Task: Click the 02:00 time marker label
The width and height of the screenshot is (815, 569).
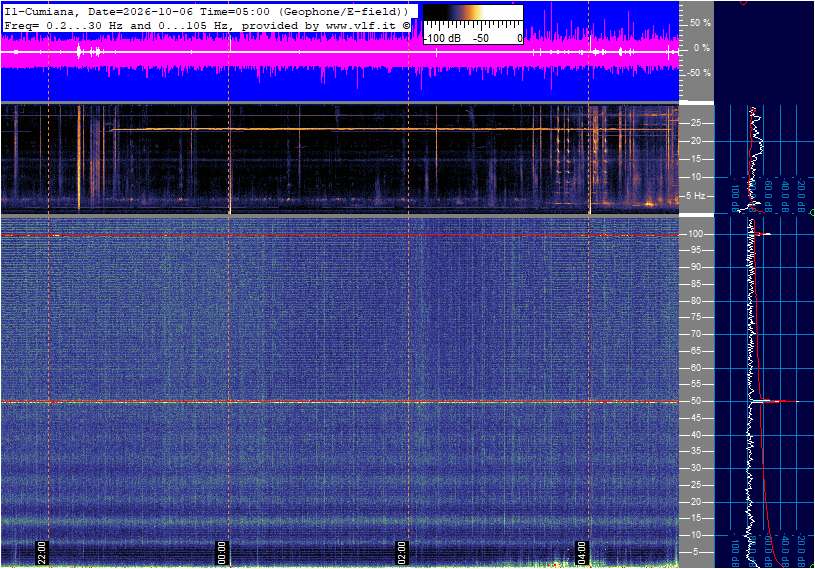Action: click(402, 552)
